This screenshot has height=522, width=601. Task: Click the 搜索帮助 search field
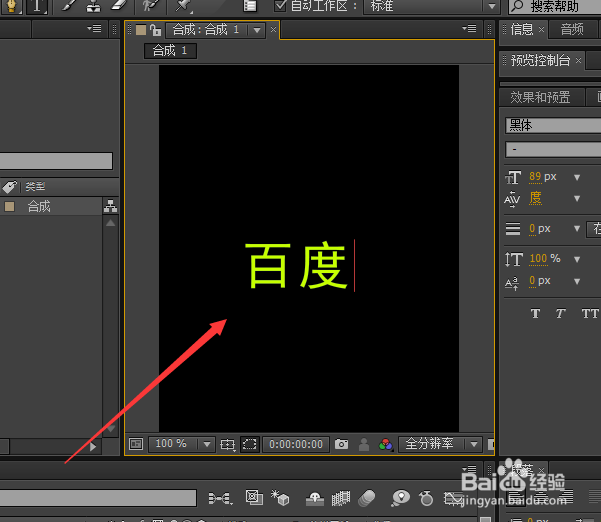click(x=555, y=6)
